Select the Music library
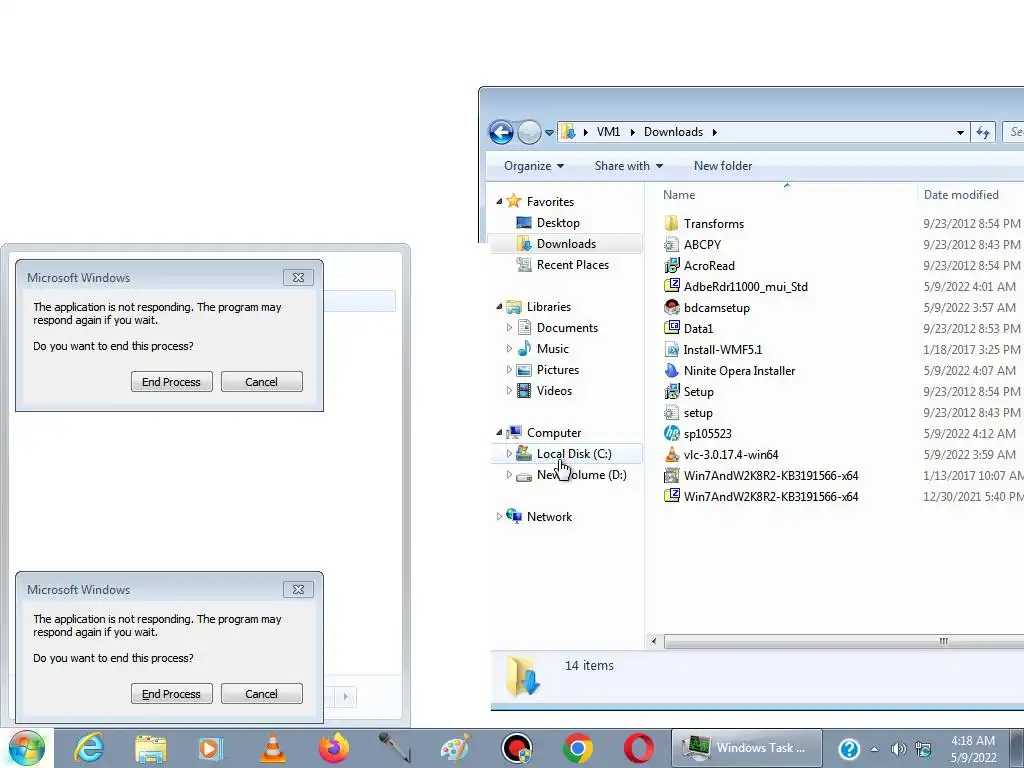This screenshot has height=768, width=1024. (x=552, y=349)
